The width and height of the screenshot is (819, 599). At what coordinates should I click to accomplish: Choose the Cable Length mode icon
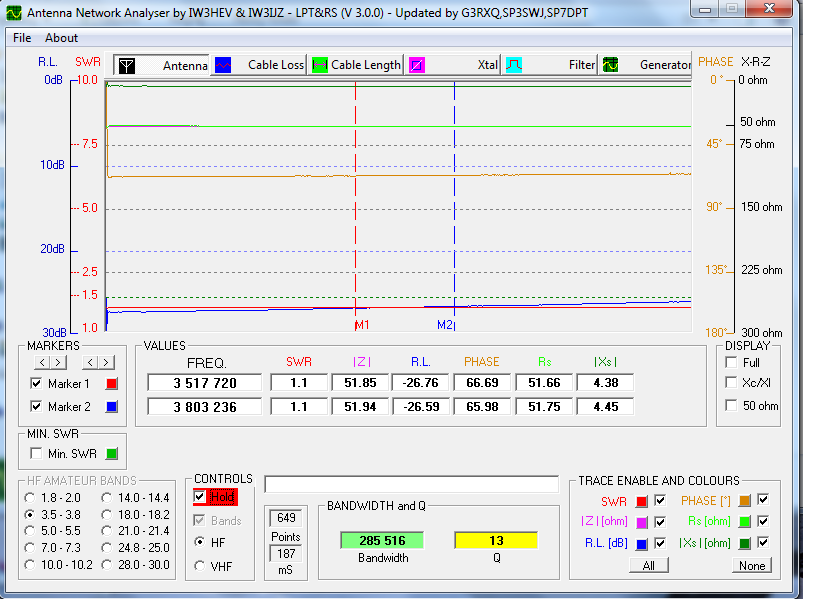click(320, 66)
